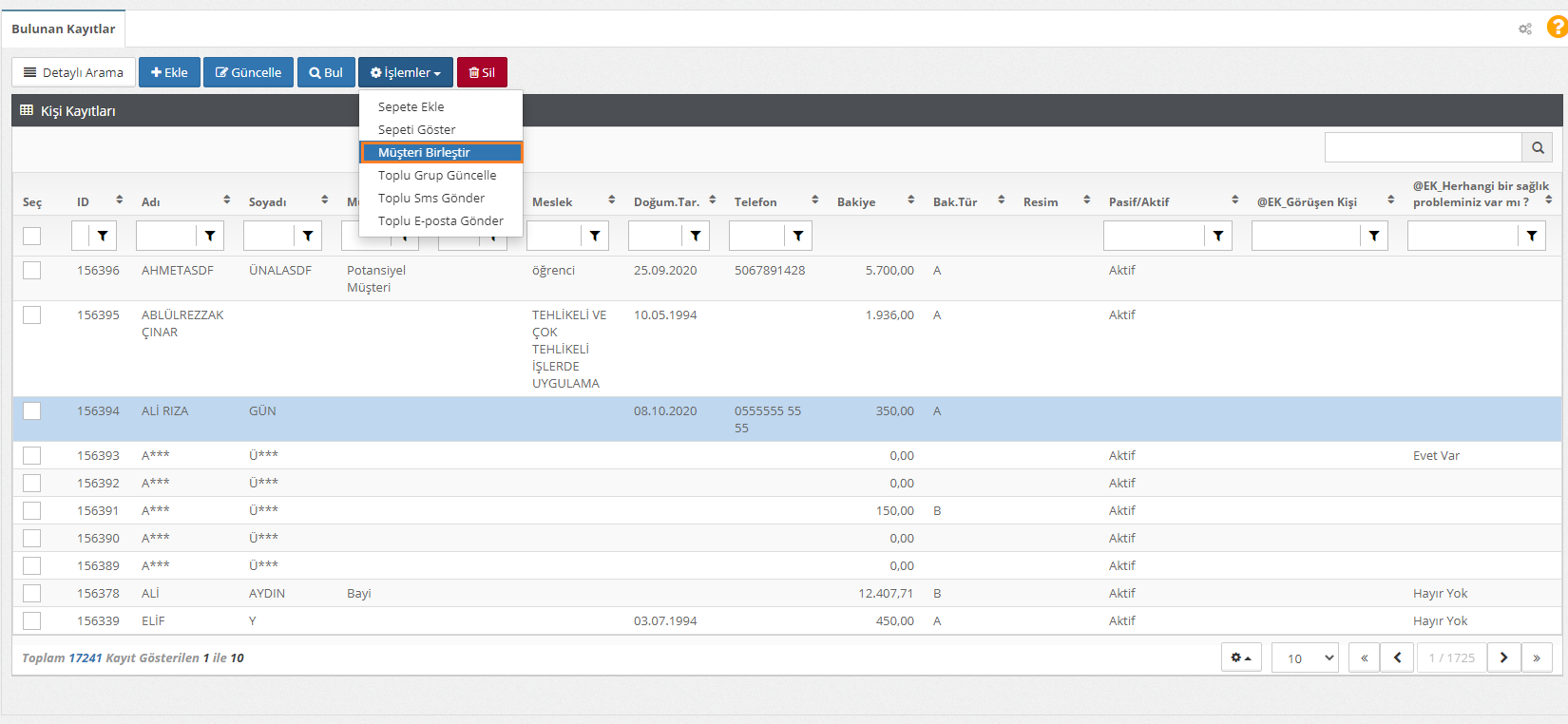Open the help question mark icon
The width and height of the screenshot is (1568, 724).
[1557, 28]
